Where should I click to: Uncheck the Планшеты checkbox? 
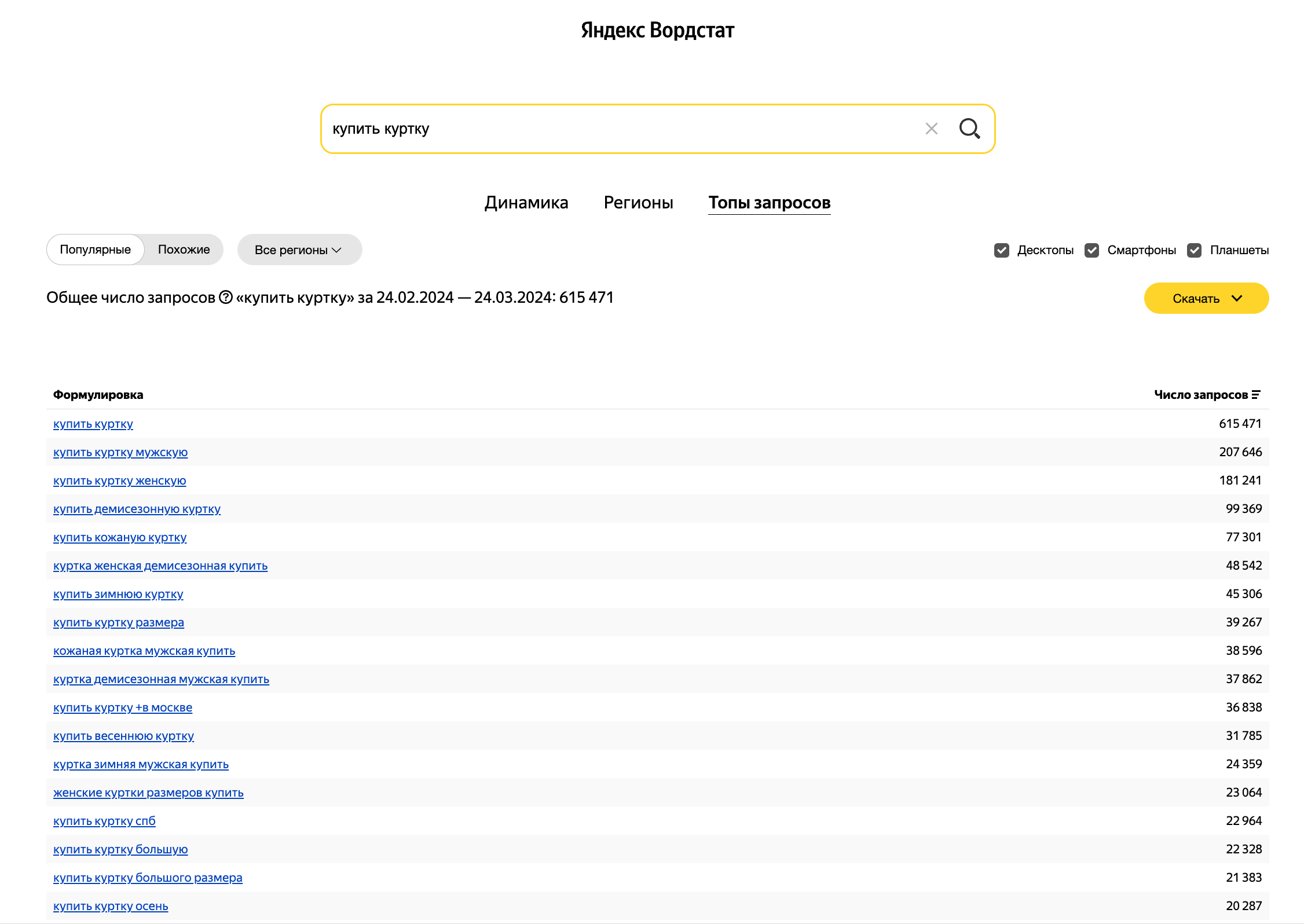[1194, 250]
